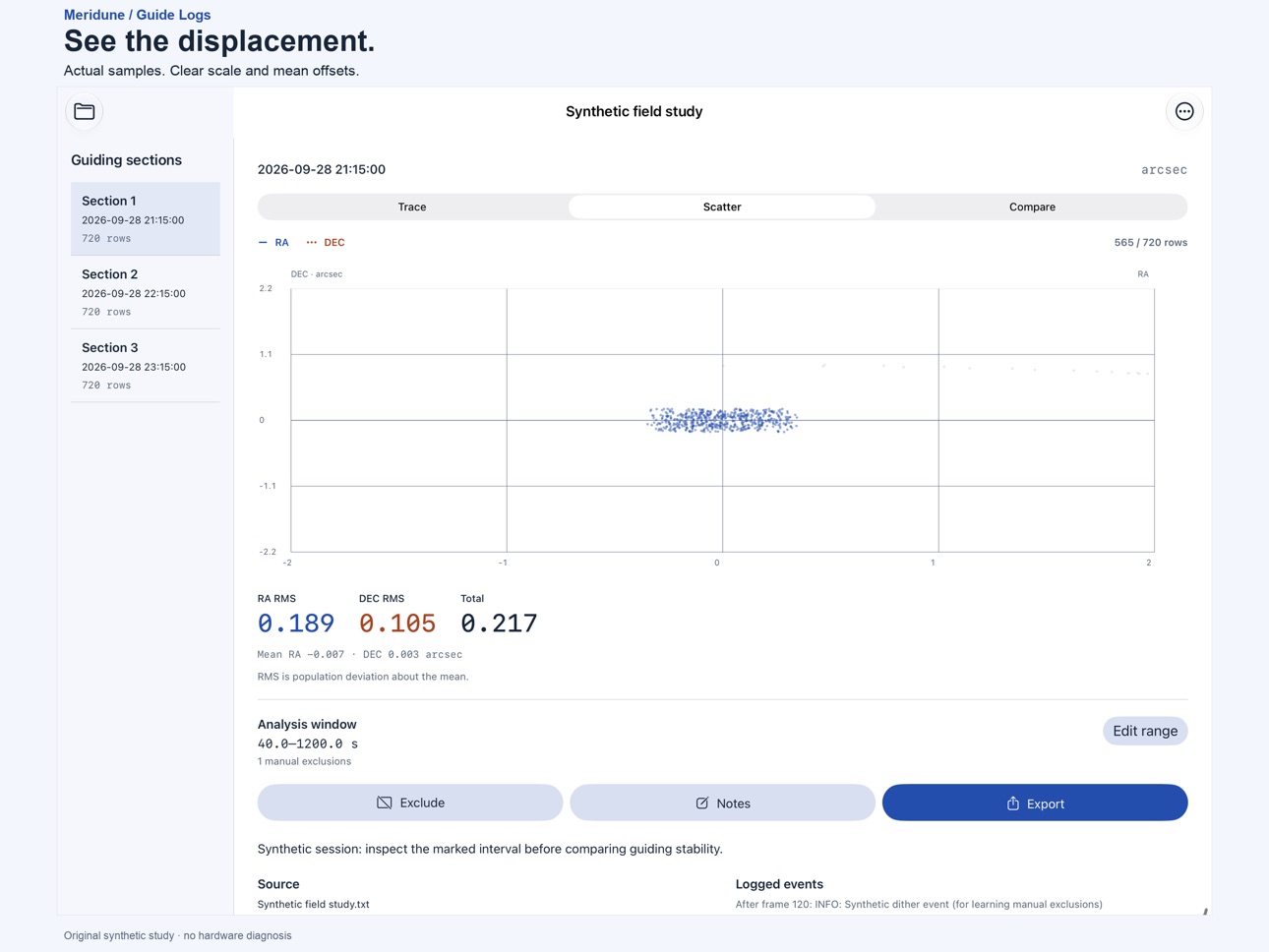Screen dimensions: 1269x952
Task: Select Section 2 guiding section
Action: [146, 292]
